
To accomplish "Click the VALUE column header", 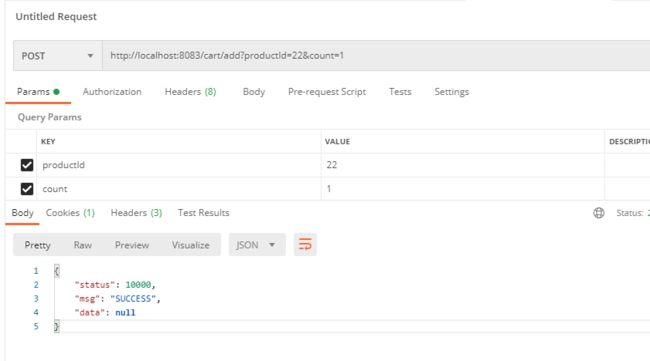I will (x=337, y=141).
